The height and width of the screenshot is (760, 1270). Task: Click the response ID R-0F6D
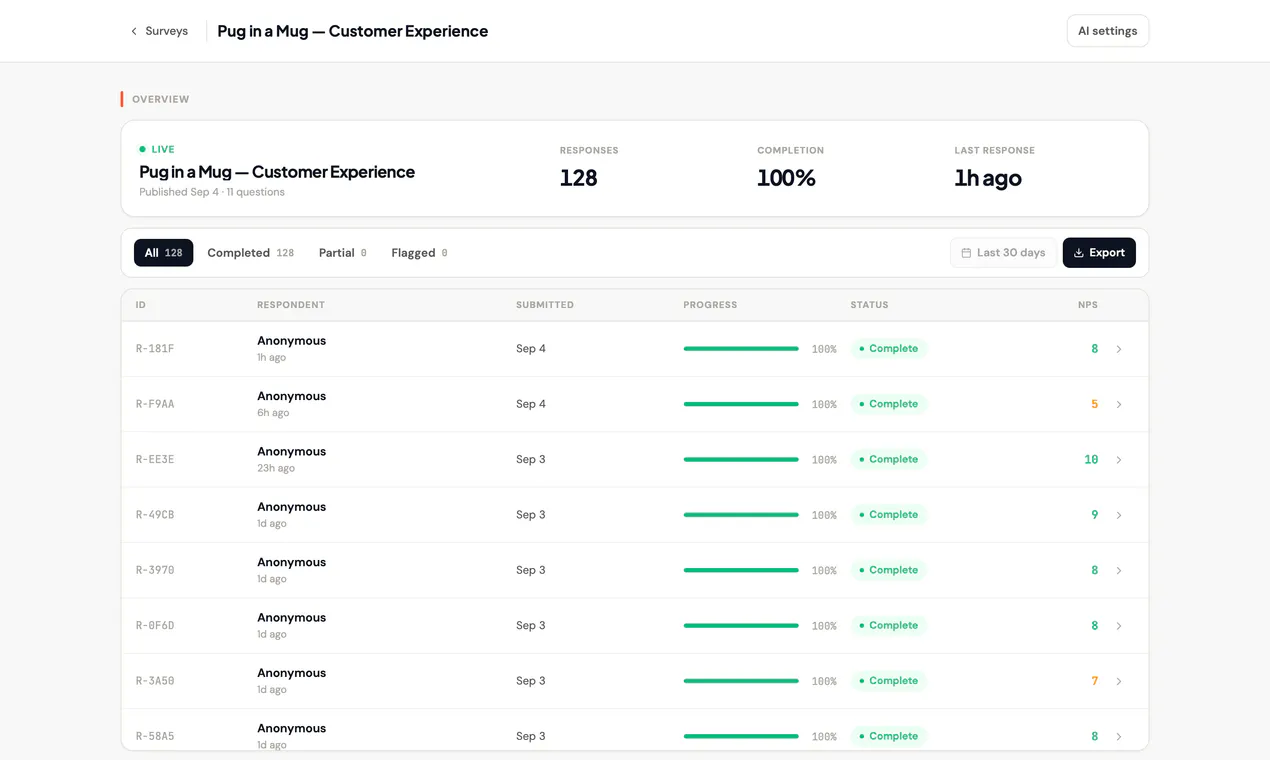(x=155, y=626)
